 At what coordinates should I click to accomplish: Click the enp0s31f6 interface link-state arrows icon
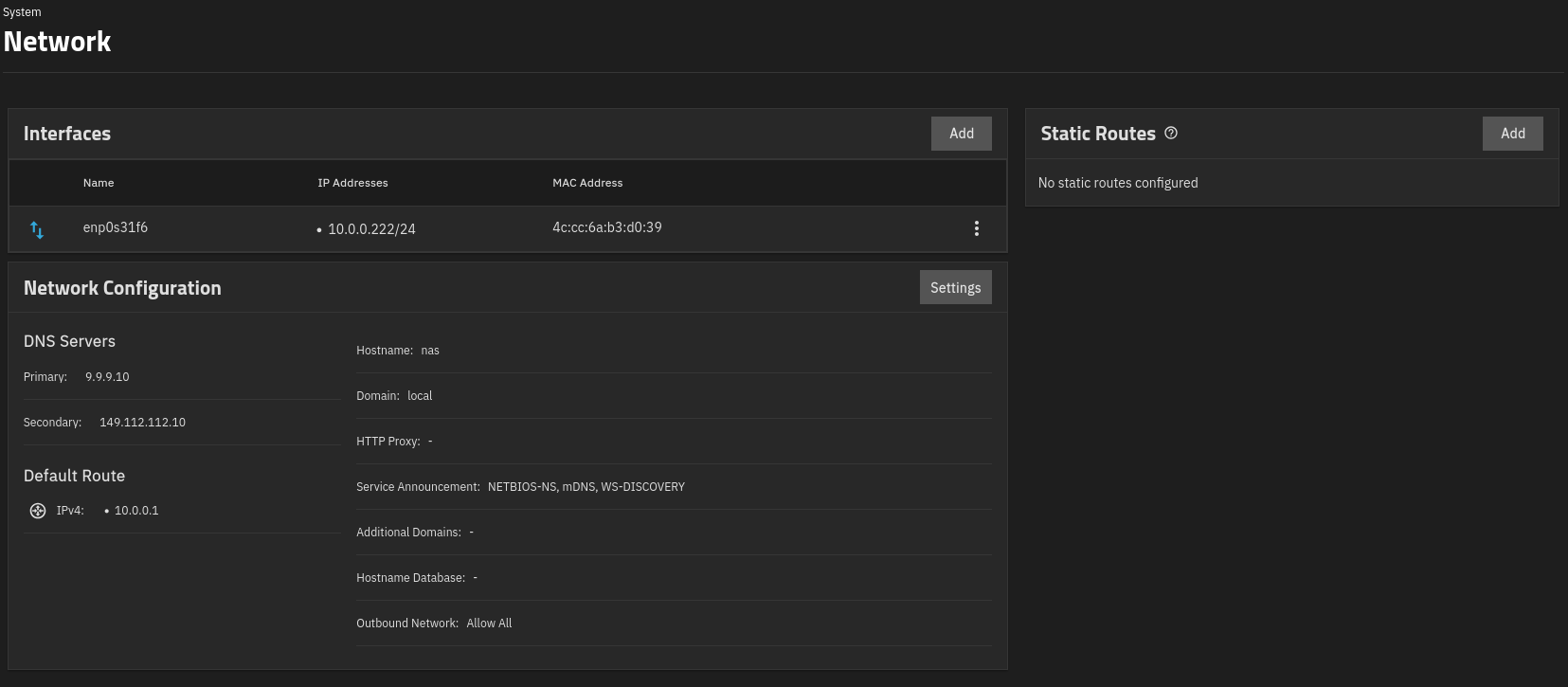pos(37,229)
